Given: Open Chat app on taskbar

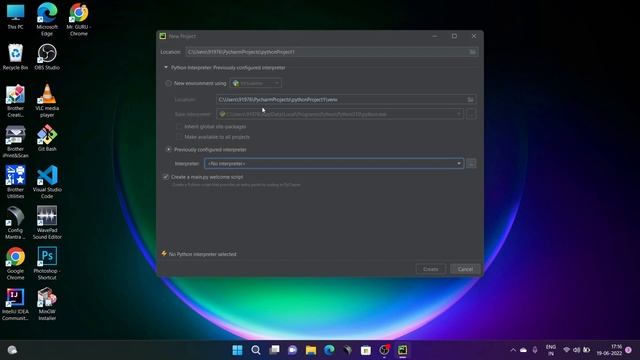Looking at the screenshot, I should [293, 350].
